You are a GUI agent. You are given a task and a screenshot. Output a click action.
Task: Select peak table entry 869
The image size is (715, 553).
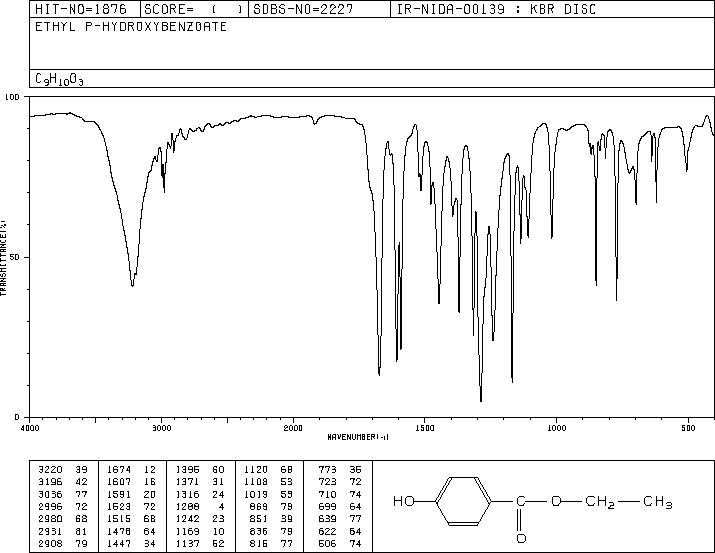click(259, 506)
